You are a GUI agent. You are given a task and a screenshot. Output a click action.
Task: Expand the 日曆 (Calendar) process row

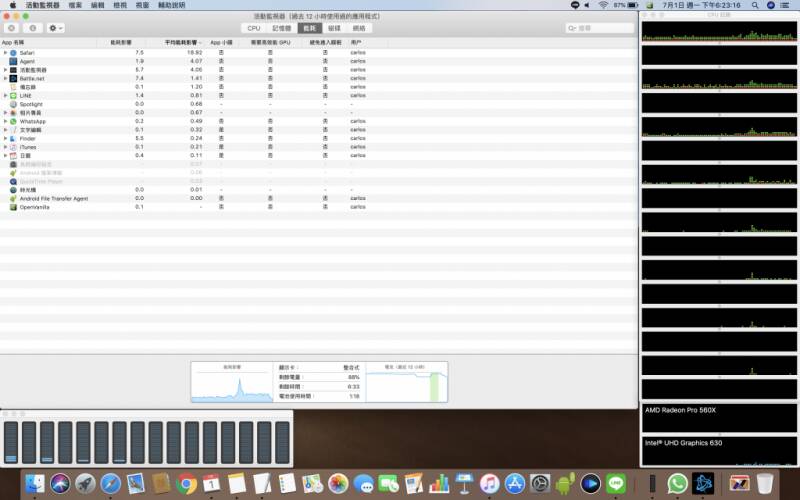coord(5,156)
